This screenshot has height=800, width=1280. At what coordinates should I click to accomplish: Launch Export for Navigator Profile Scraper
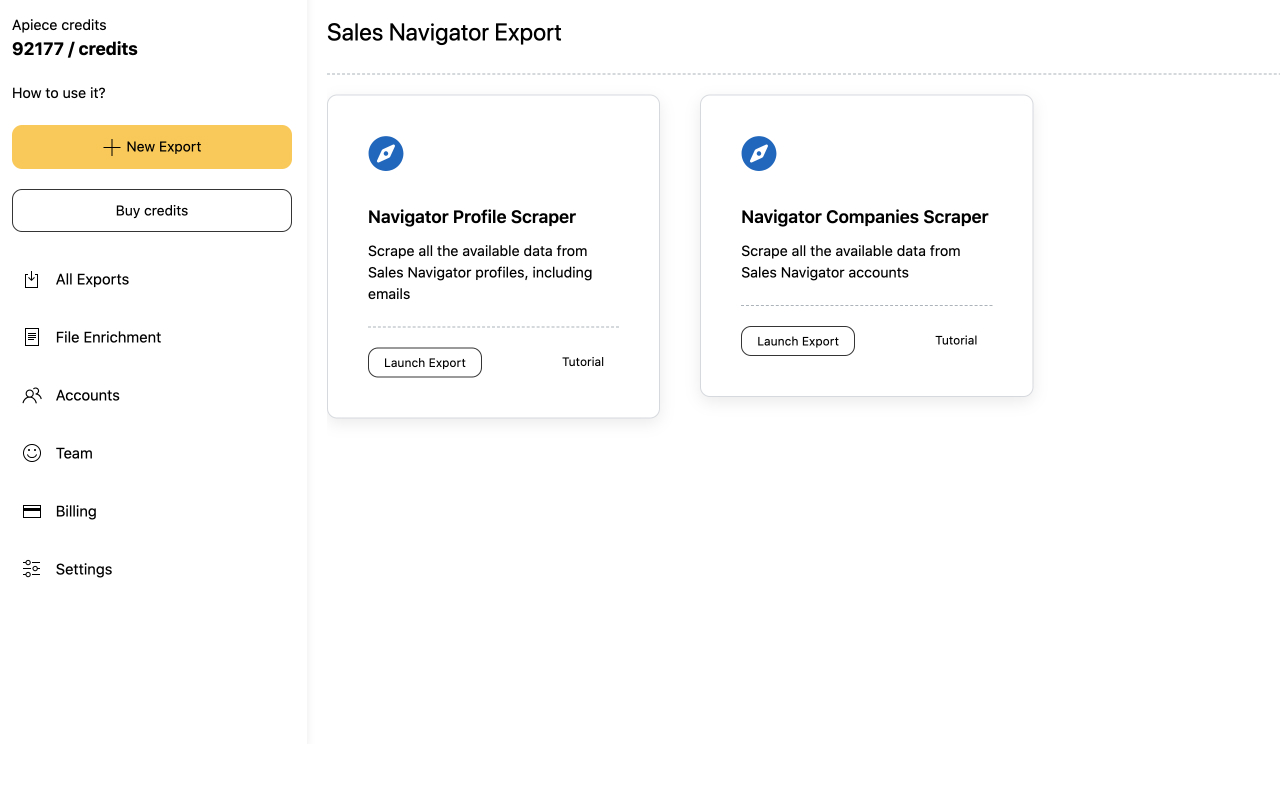click(x=425, y=362)
